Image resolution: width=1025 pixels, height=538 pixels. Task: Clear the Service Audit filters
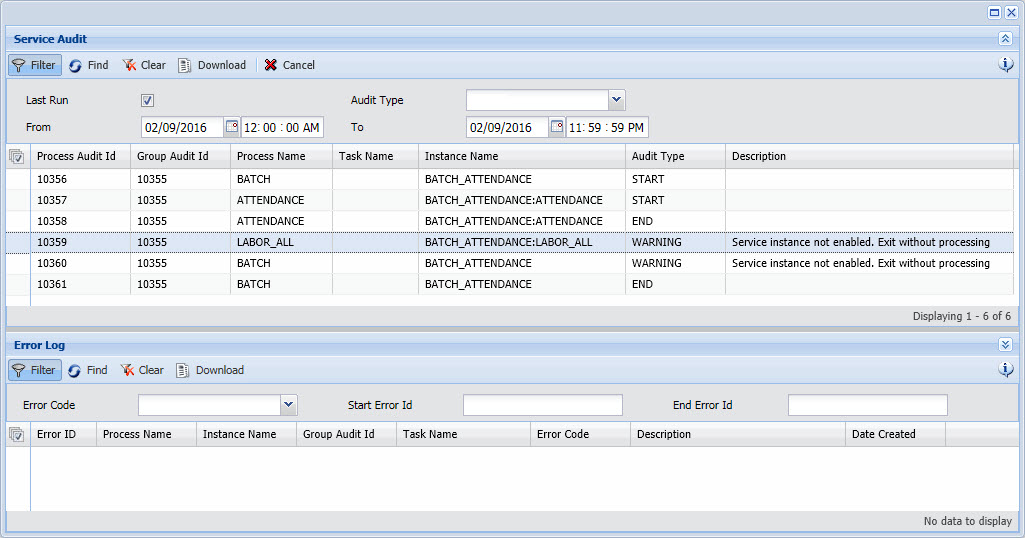pyautogui.click(x=144, y=65)
